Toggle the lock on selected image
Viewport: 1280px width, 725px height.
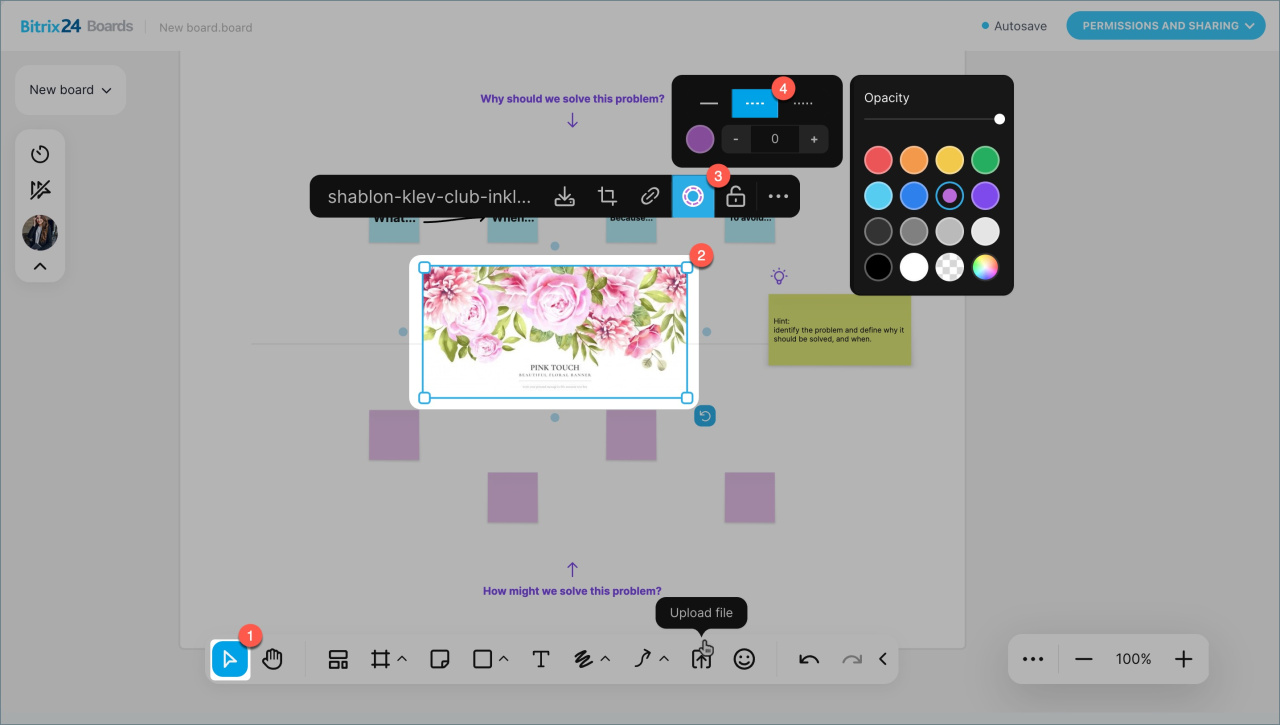click(x=735, y=196)
